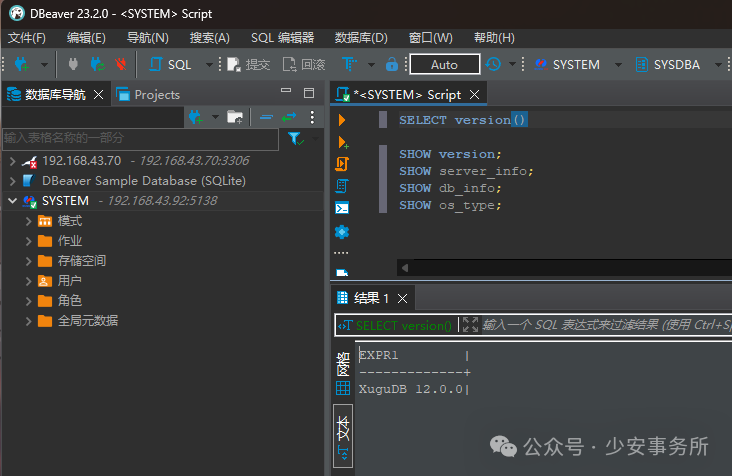This screenshot has height=476, width=732.
Task: Click the expand filter panel icon in results
Action: tap(471, 325)
